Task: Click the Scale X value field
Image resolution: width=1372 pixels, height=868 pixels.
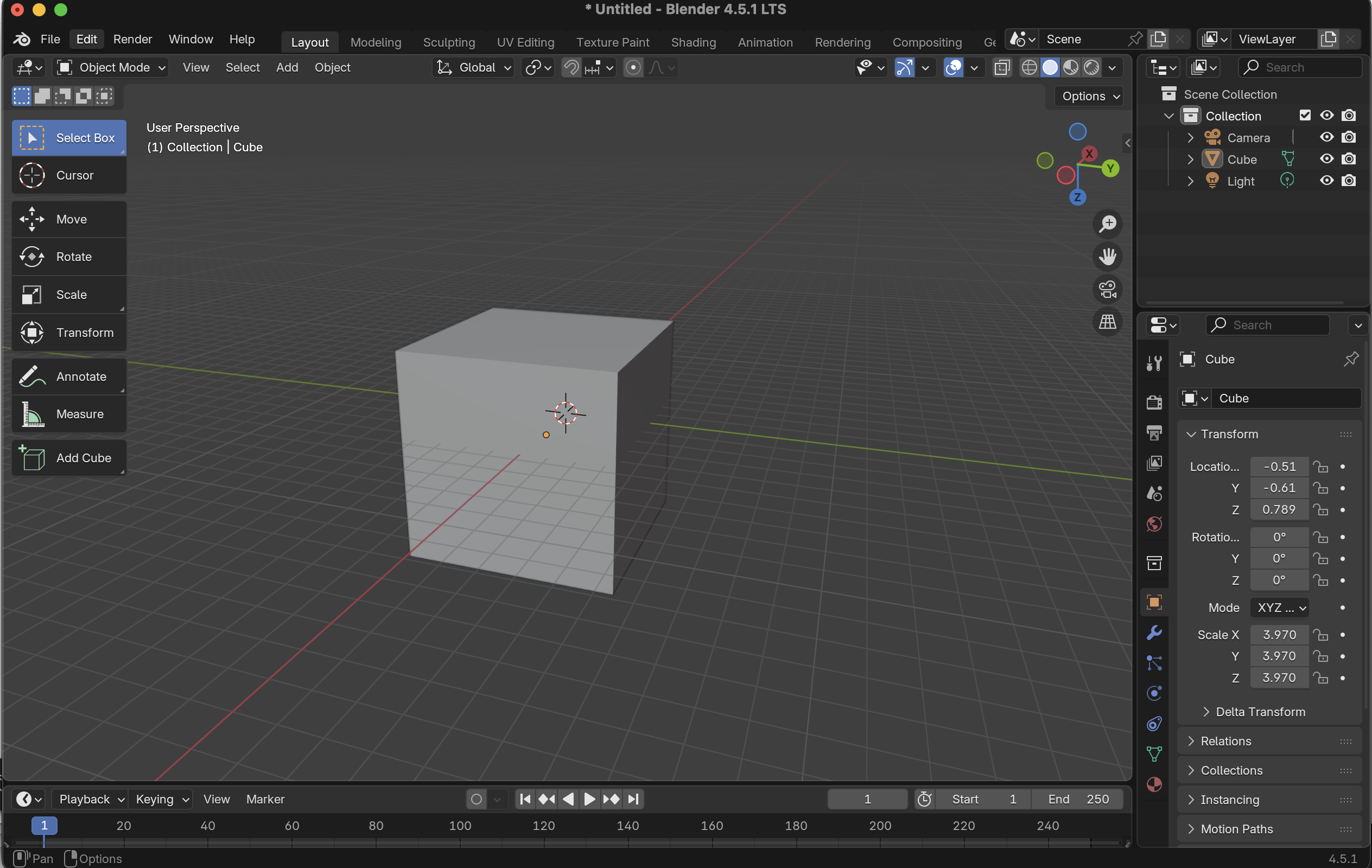Action: point(1279,635)
